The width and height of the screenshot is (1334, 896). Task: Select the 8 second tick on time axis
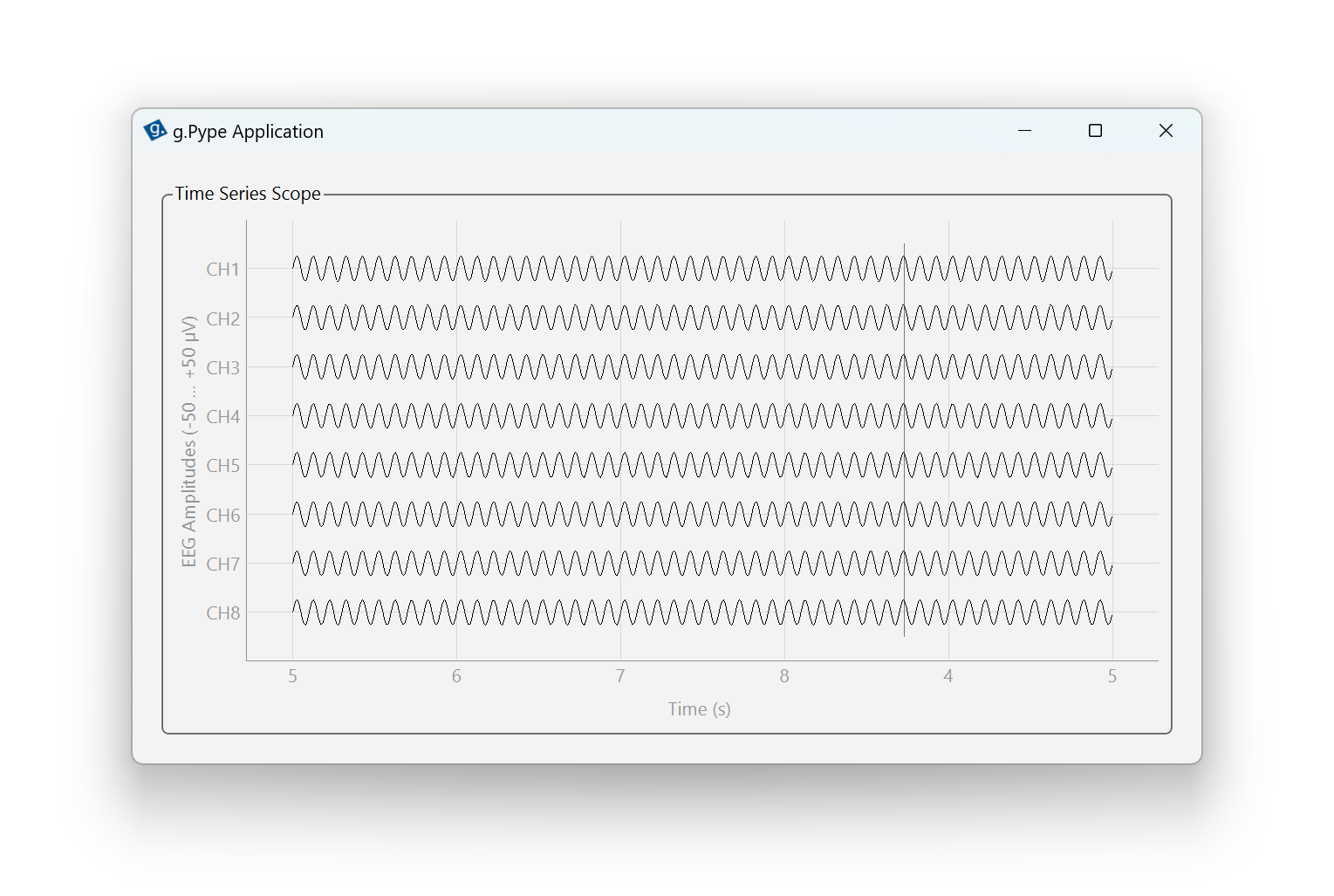tap(784, 676)
